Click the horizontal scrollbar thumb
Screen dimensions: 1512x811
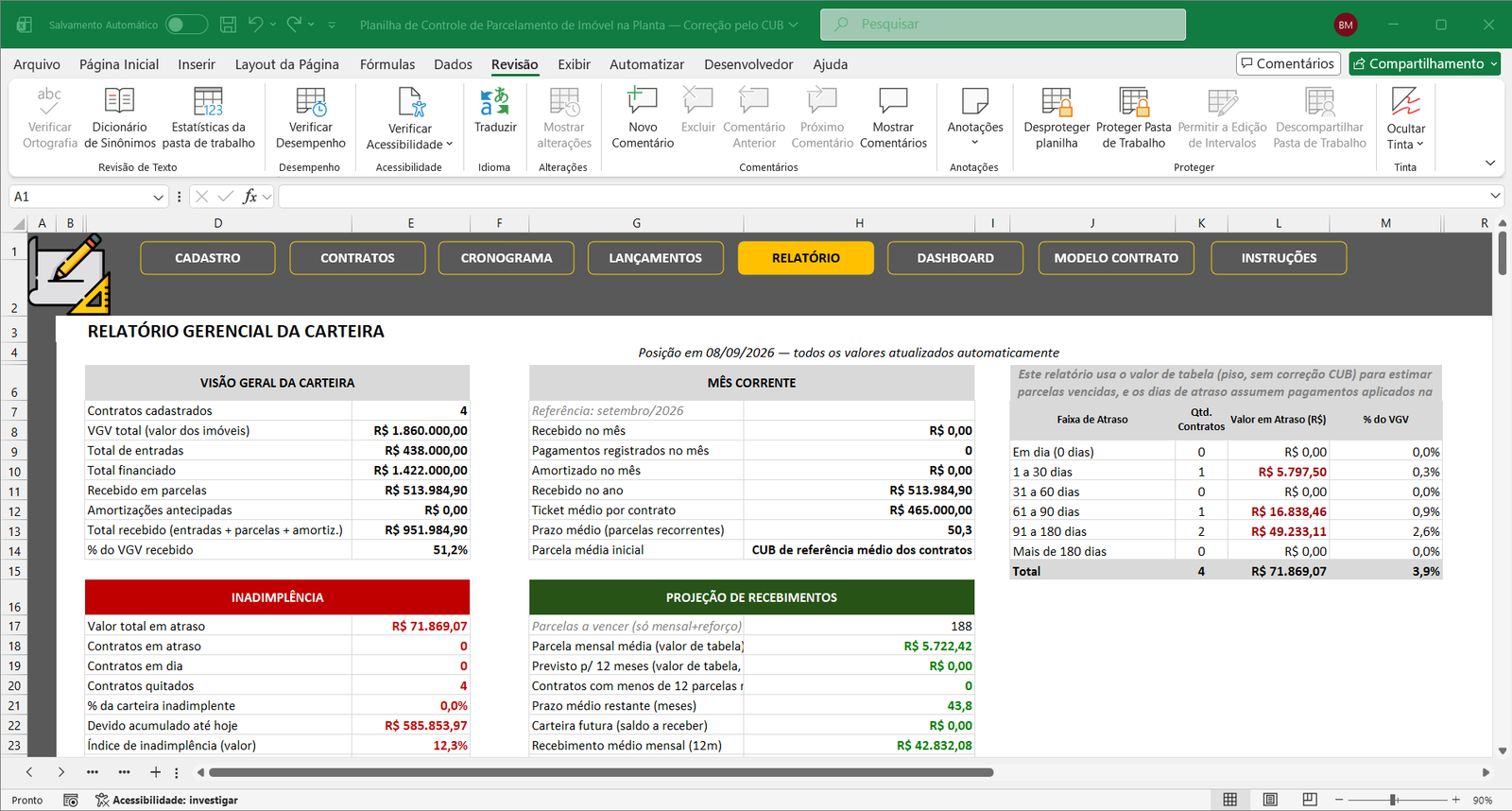click(x=601, y=772)
